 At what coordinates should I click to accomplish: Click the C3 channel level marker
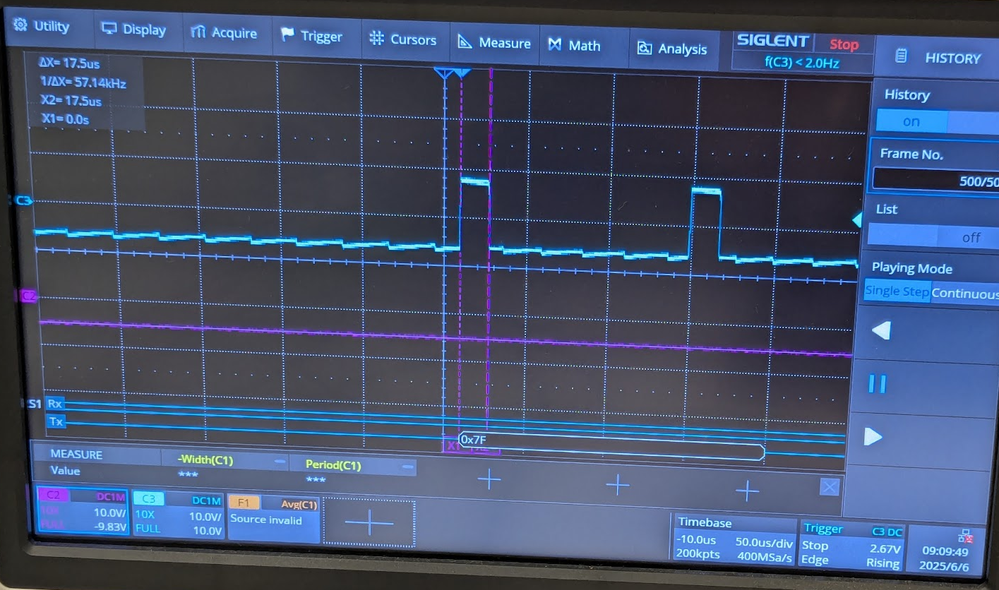click(22, 201)
